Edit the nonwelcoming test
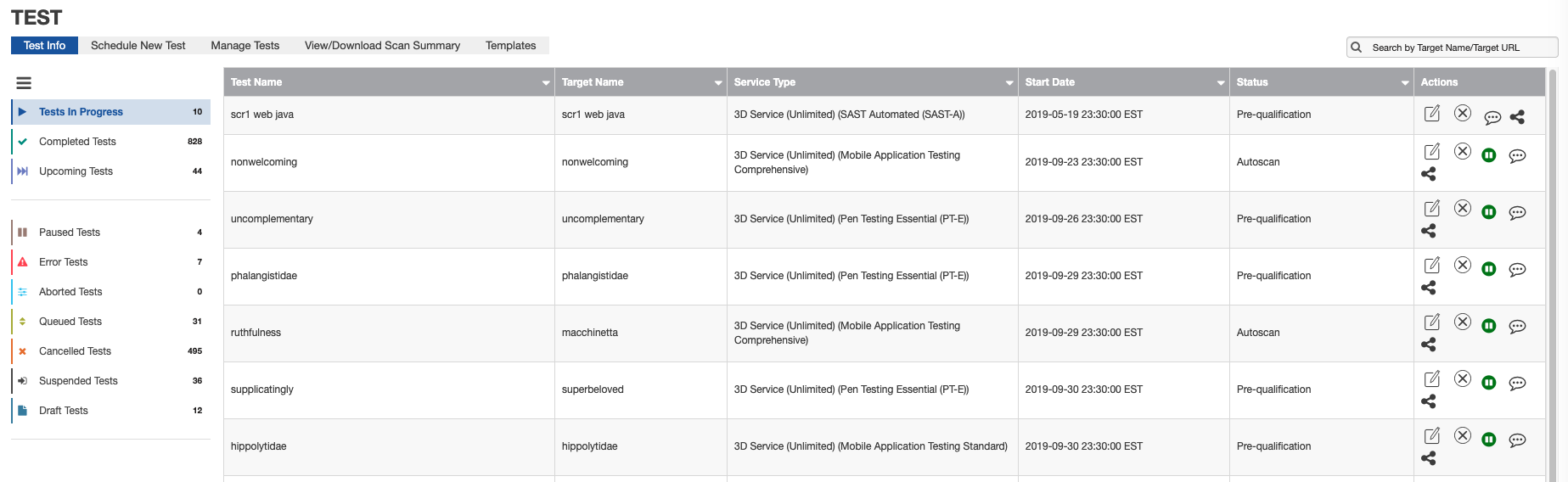This screenshot has width=1568, height=482. (x=1432, y=151)
